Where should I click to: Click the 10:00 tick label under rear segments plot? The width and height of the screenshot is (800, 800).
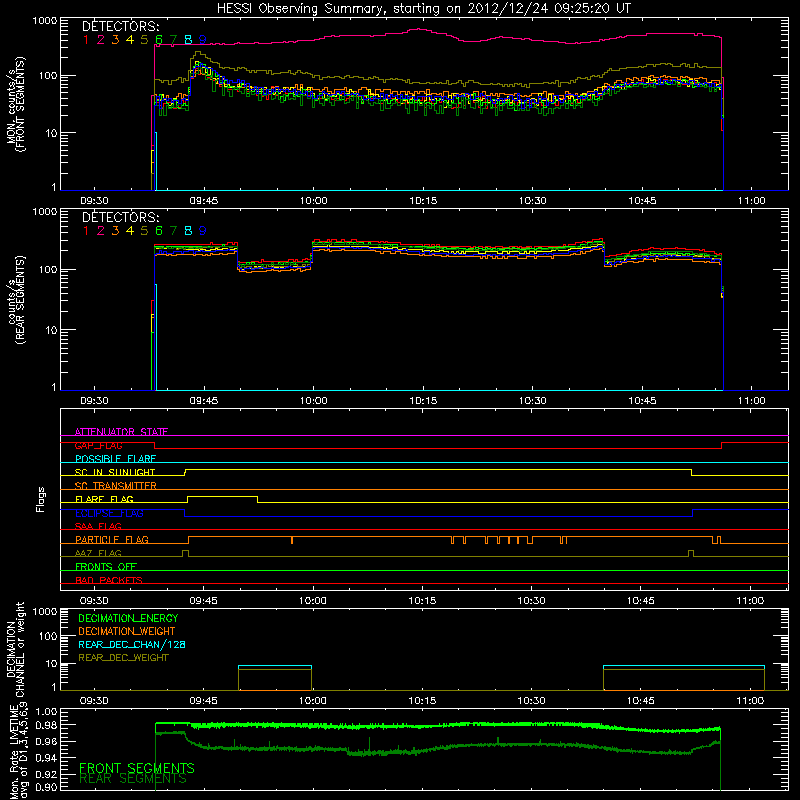(313, 401)
